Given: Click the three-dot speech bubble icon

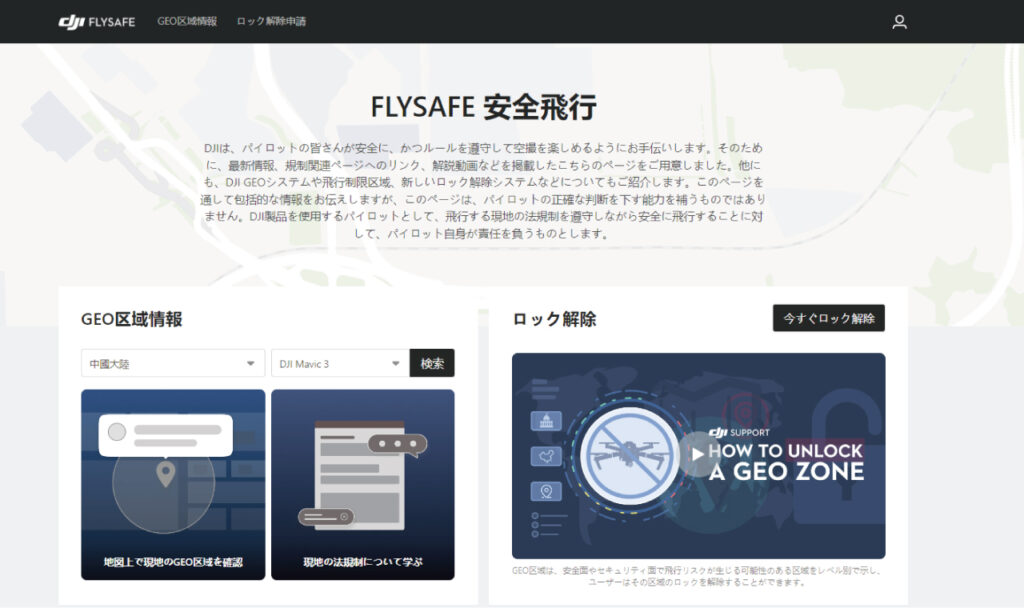Looking at the screenshot, I should point(397,443).
